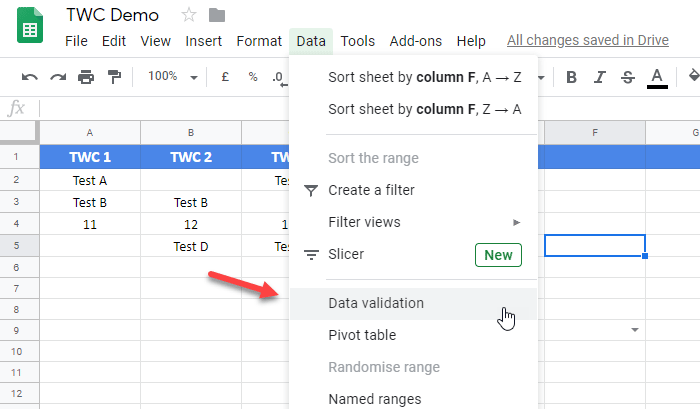Toggle strikethrough text formatting
Screen dimensions: 700x409
[627, 77]
